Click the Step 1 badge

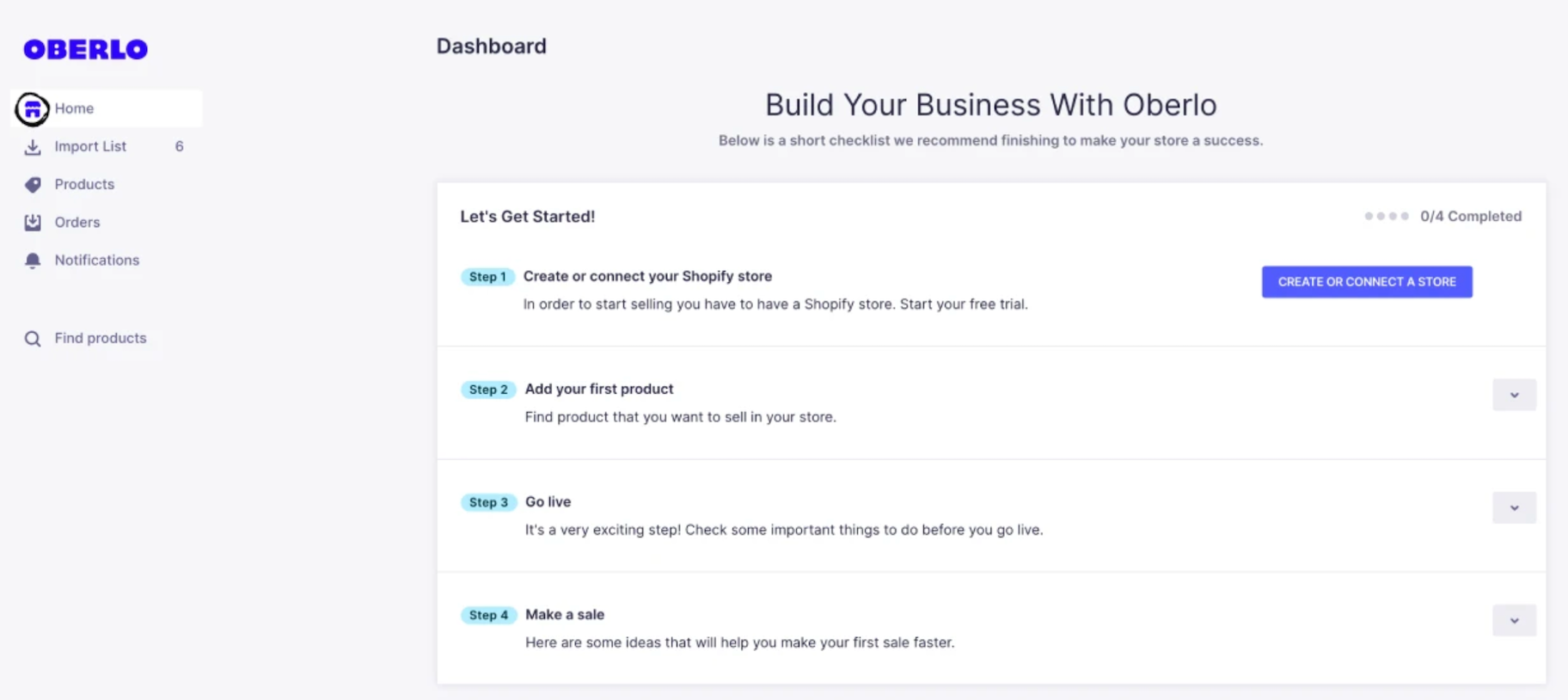(487, 277)
